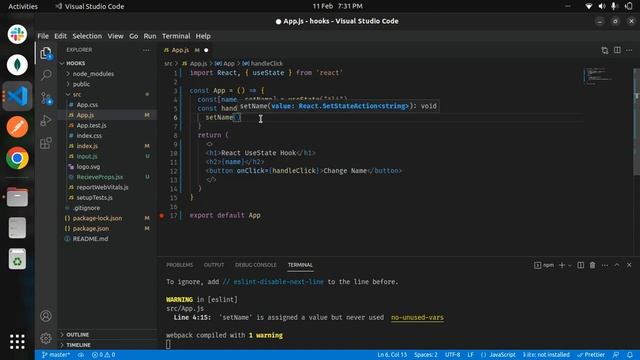640x360 pixels.
Task: Split the terminal panel
Action: pyautogui.click(x=580, y=265)
